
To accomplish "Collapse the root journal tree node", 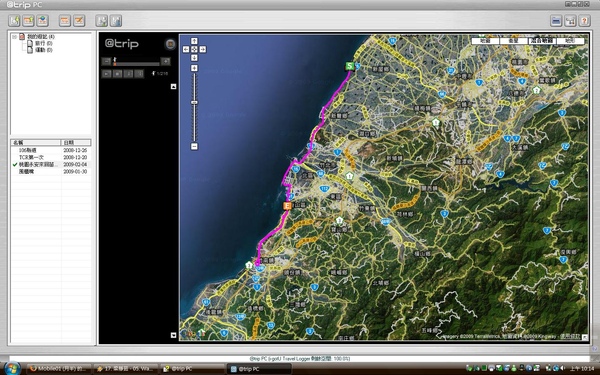I will pos(14,37).
